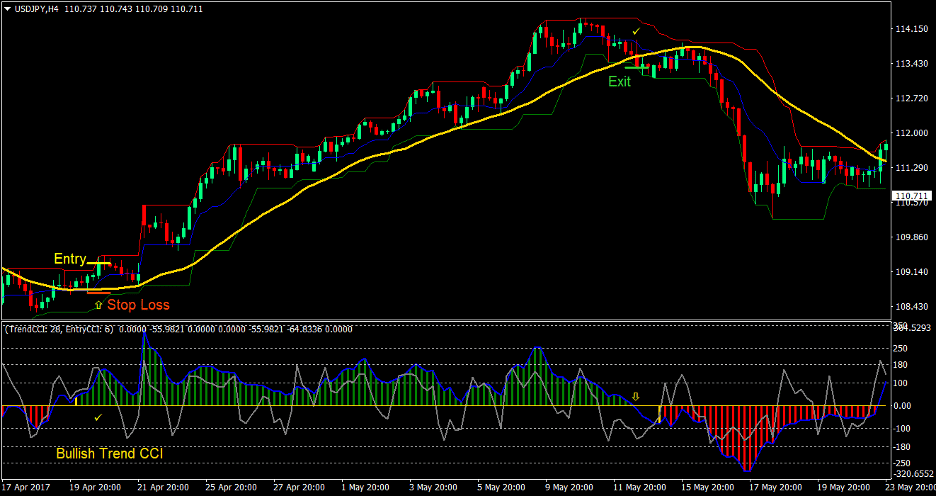The image size is (936, 496).
Task: Select the yellow up-arrow signal near Stop Loss
Action: click(x=98, y=305)
